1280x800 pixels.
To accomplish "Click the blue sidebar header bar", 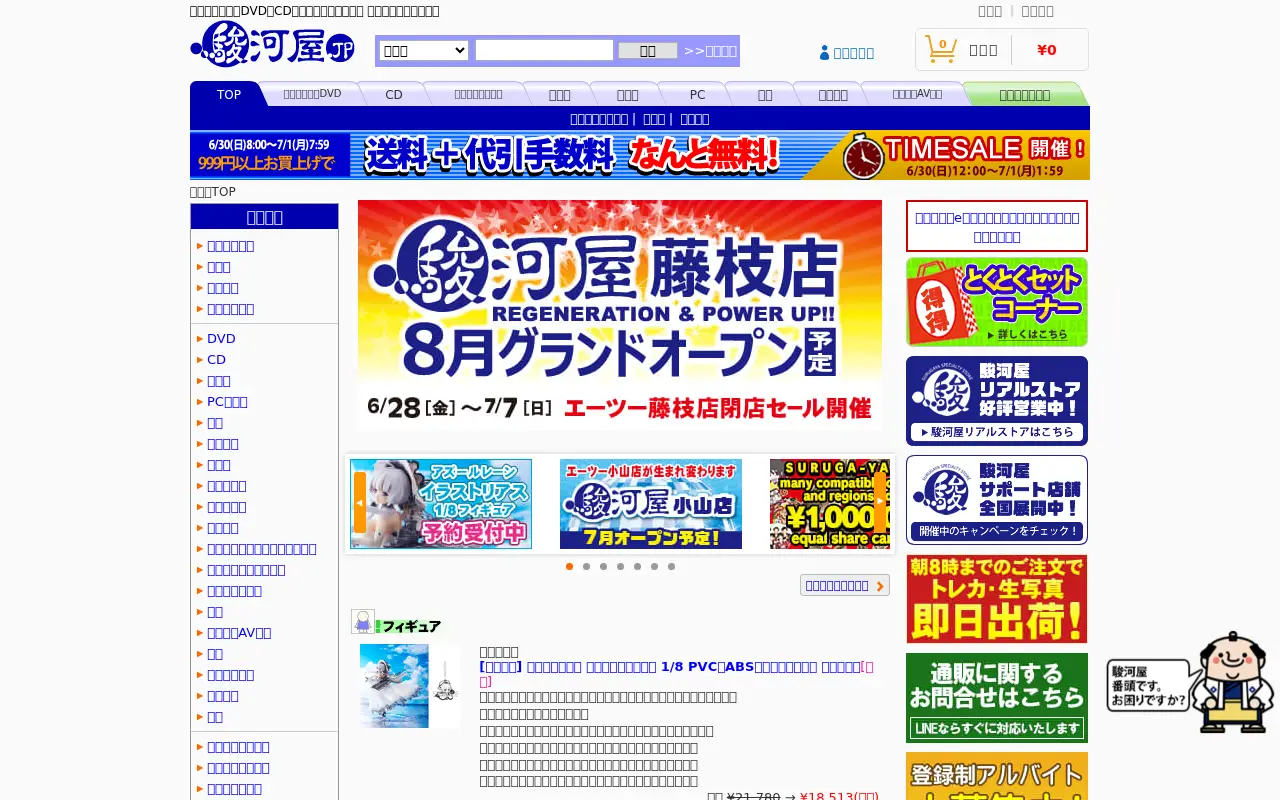I will click(x=265, y=217).
